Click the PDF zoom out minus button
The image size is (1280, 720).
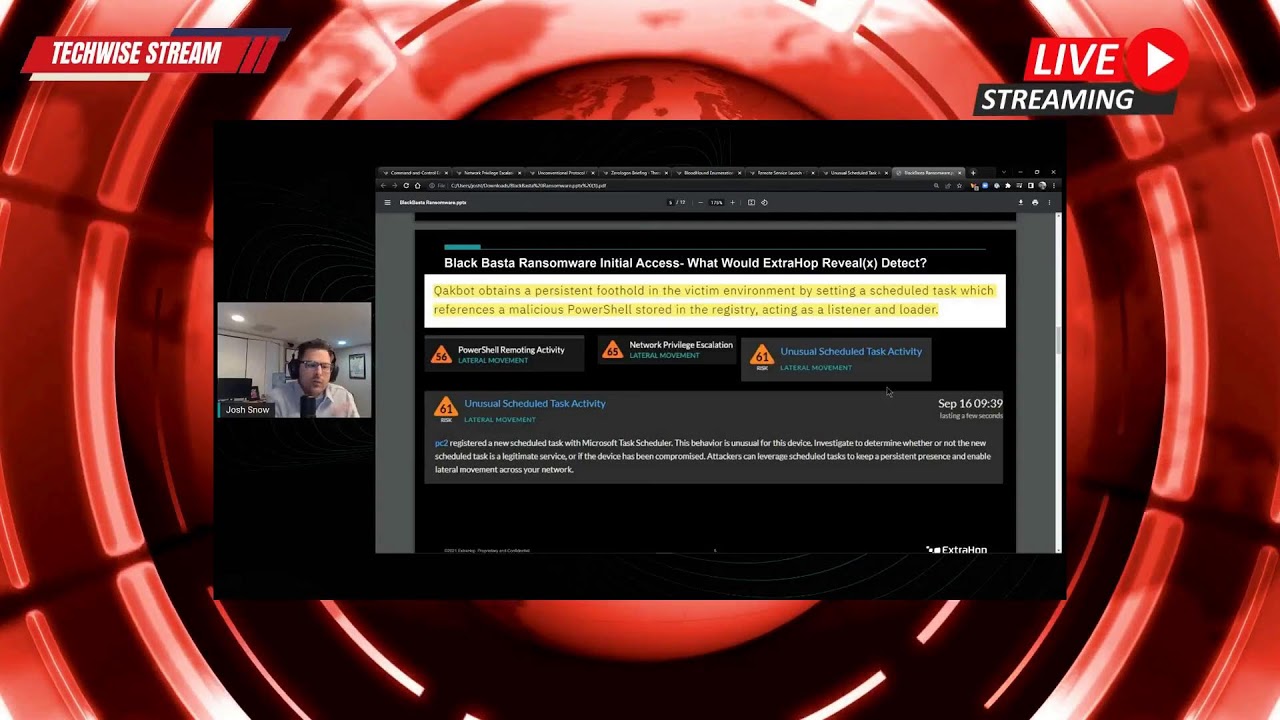tap(700, 202)
